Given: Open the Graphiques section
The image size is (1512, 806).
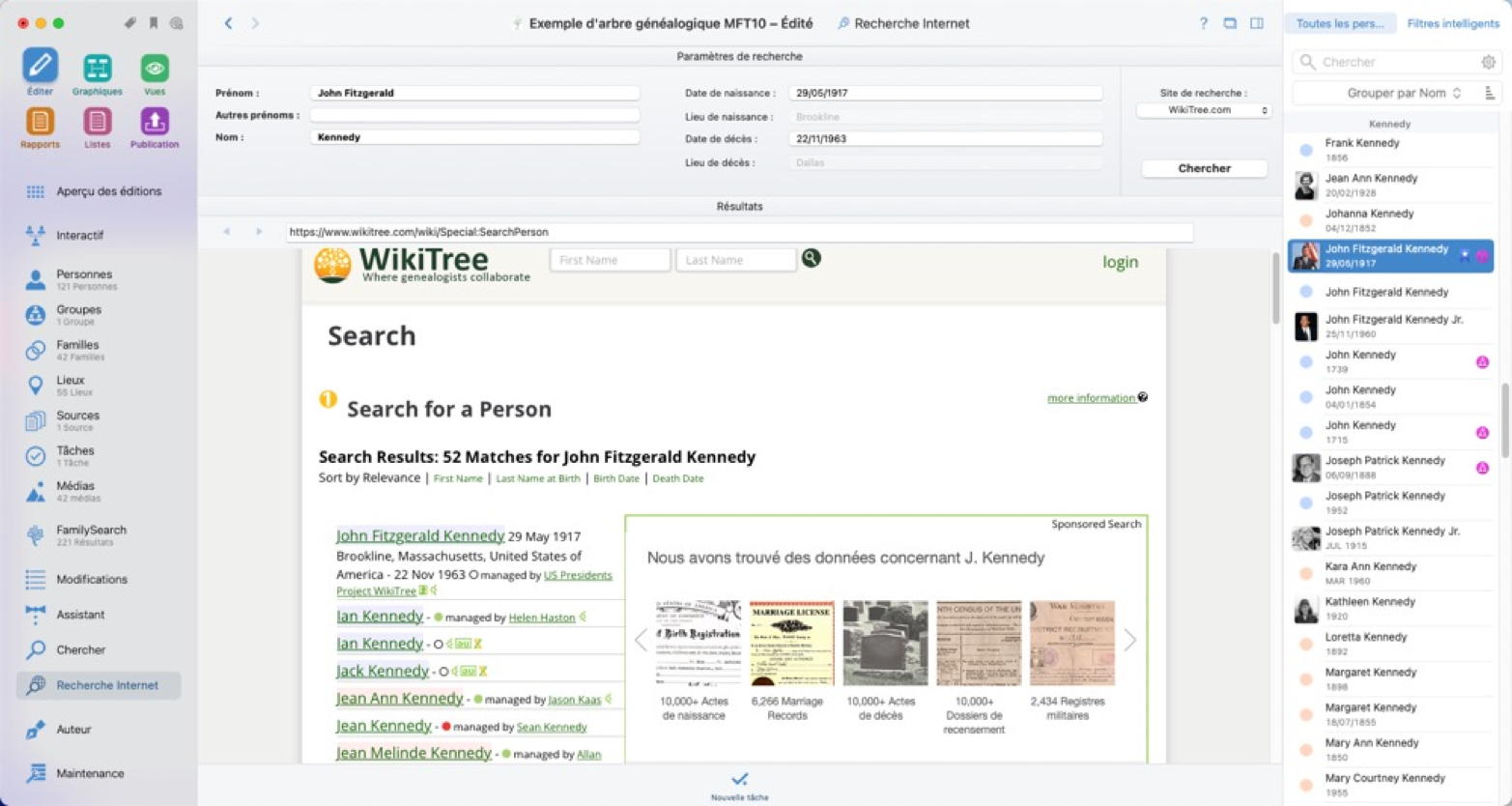Looking at the screenshot, I should pyautogui.click(x=97, y=72).
